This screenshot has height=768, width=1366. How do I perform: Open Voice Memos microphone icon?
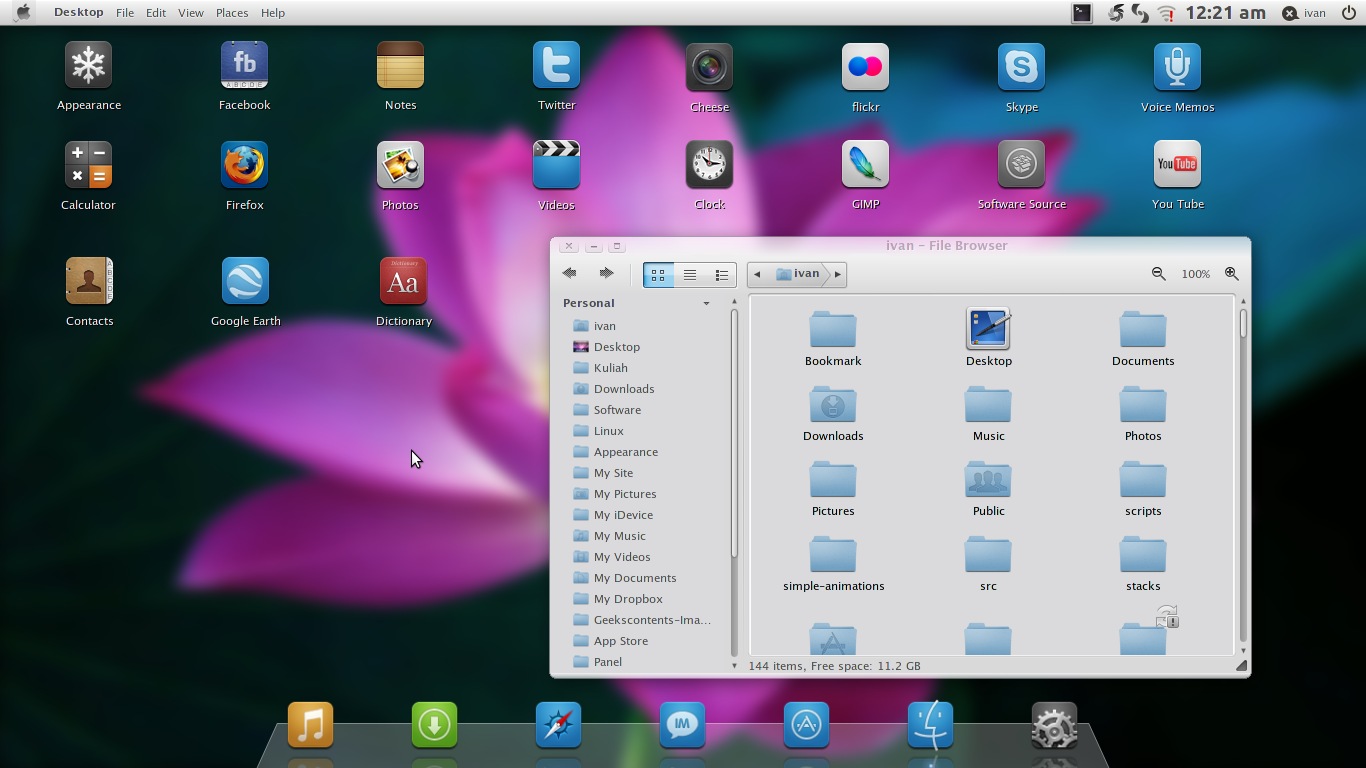tap(1177, 67)
